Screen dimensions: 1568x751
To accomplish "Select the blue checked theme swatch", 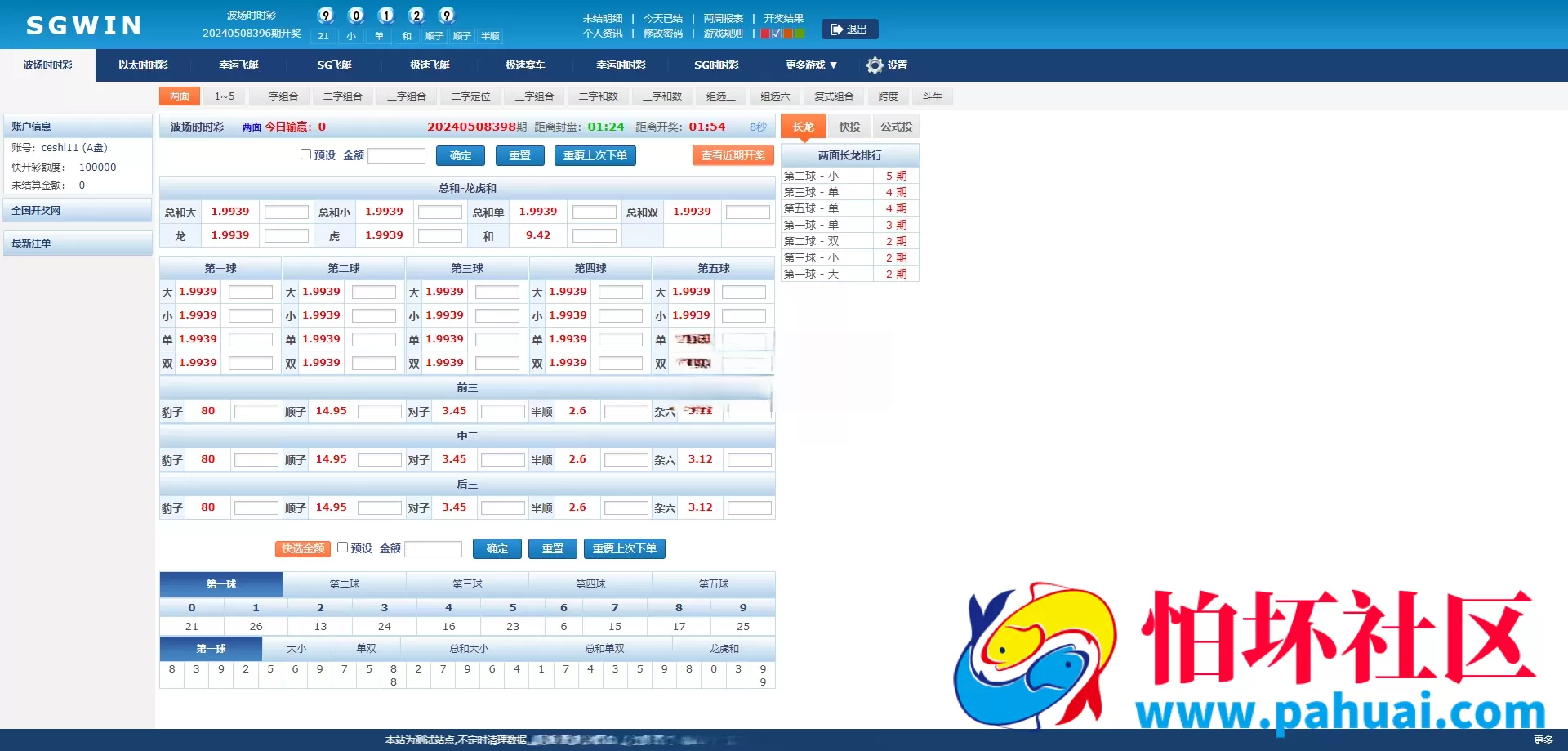I will point(777,34).
